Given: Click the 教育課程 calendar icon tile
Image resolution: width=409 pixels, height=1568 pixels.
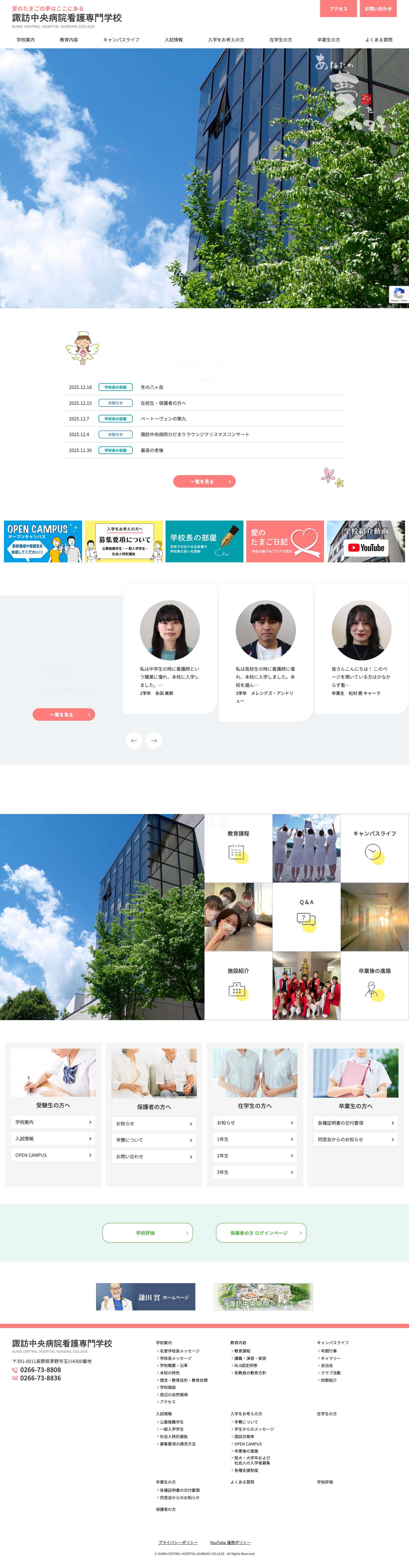Looking at the screenshot, I should [x=238, y=848].
